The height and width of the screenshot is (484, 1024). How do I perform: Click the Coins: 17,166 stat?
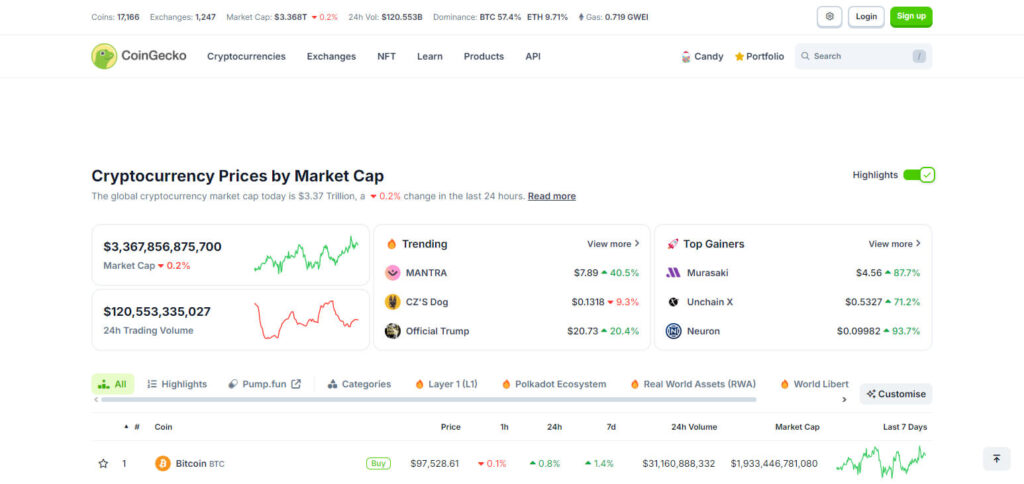pos(116,17)
